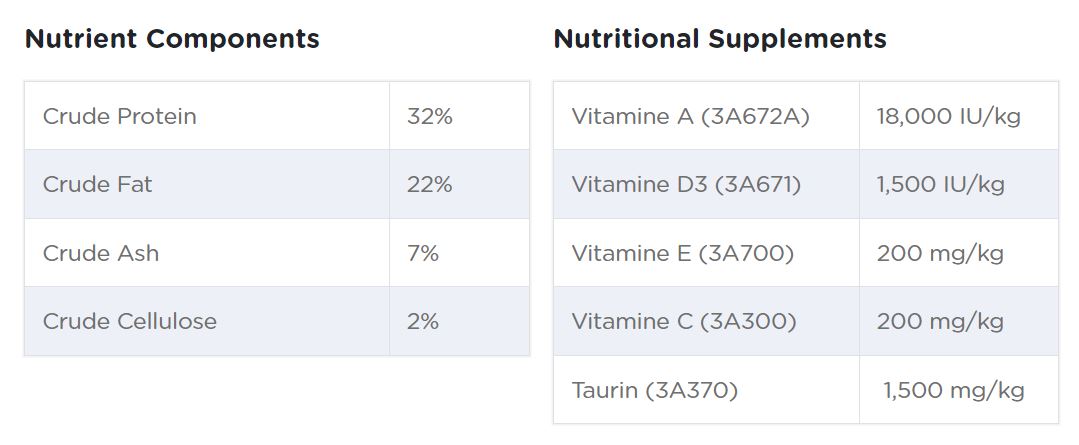Click the 7% value cell
The height and width of the screenshot is (445, 1079).
[x=423, y=253]
